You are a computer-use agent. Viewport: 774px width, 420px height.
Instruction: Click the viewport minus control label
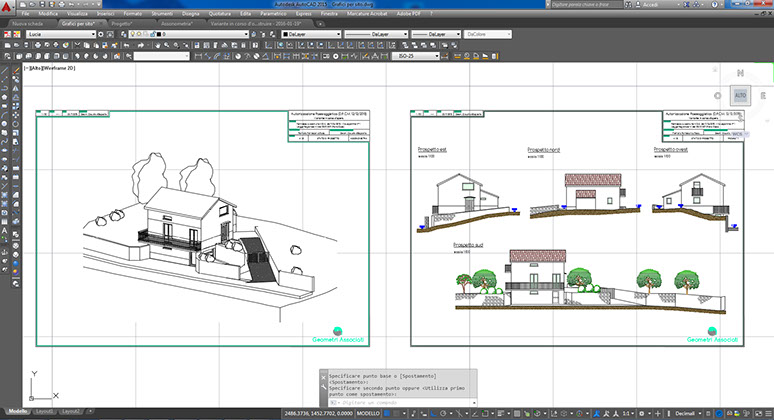pyautogui.click(x=24, y=69)
